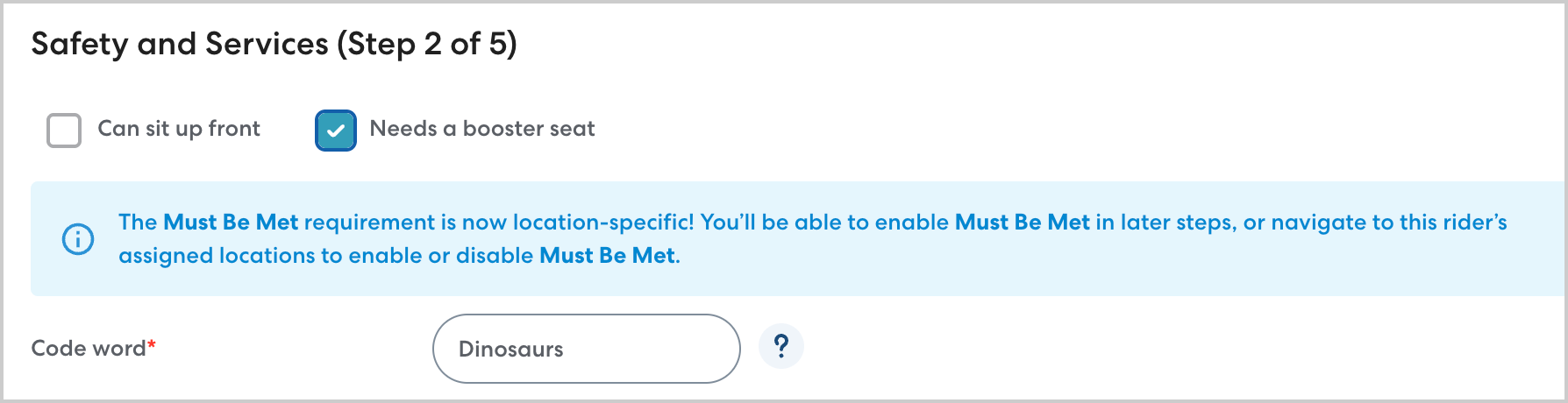
Task: Click the "Needs a booster seat" label text
Action: [x=482, y=129]
